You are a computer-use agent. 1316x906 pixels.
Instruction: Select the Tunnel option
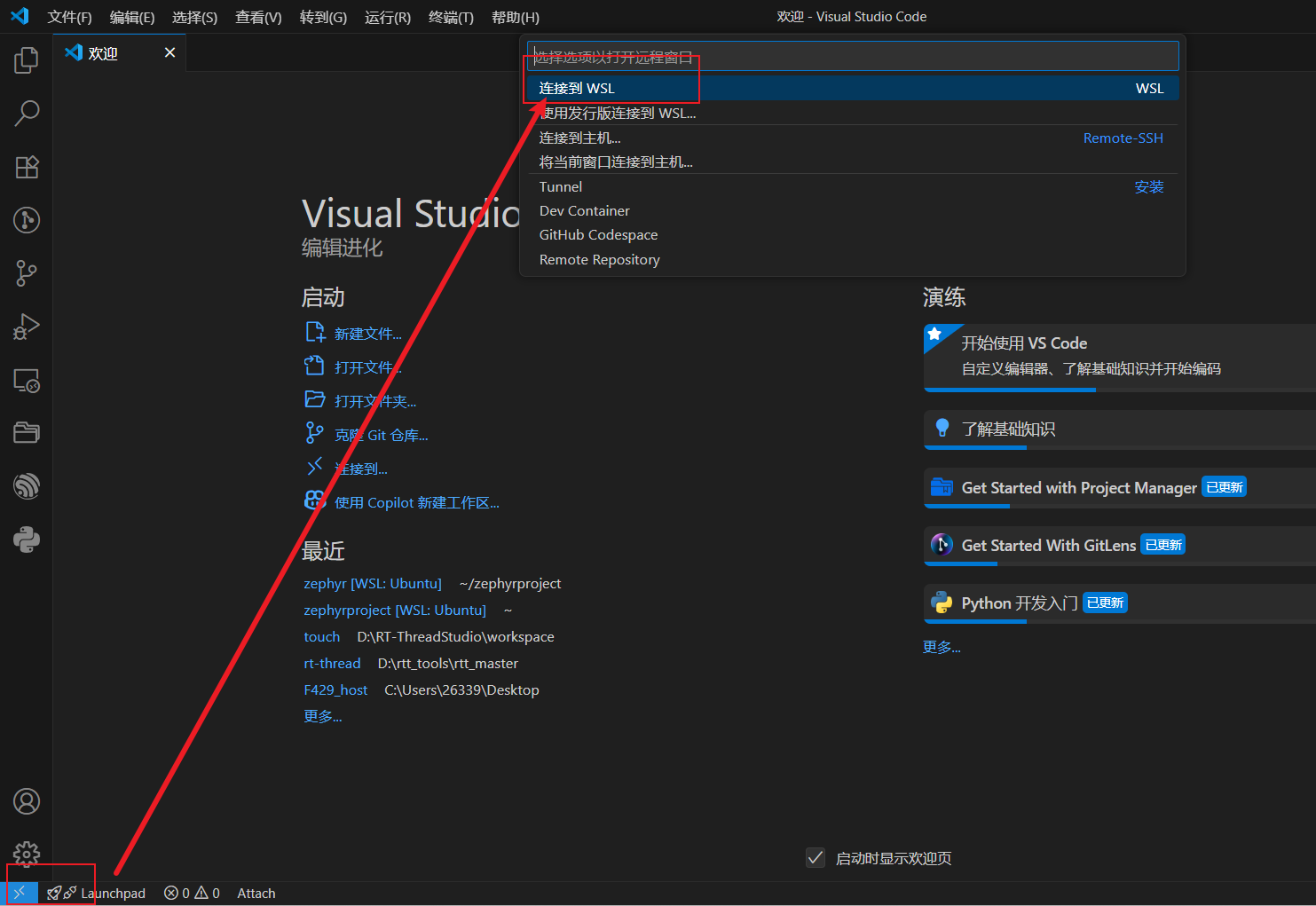[852, 186]
